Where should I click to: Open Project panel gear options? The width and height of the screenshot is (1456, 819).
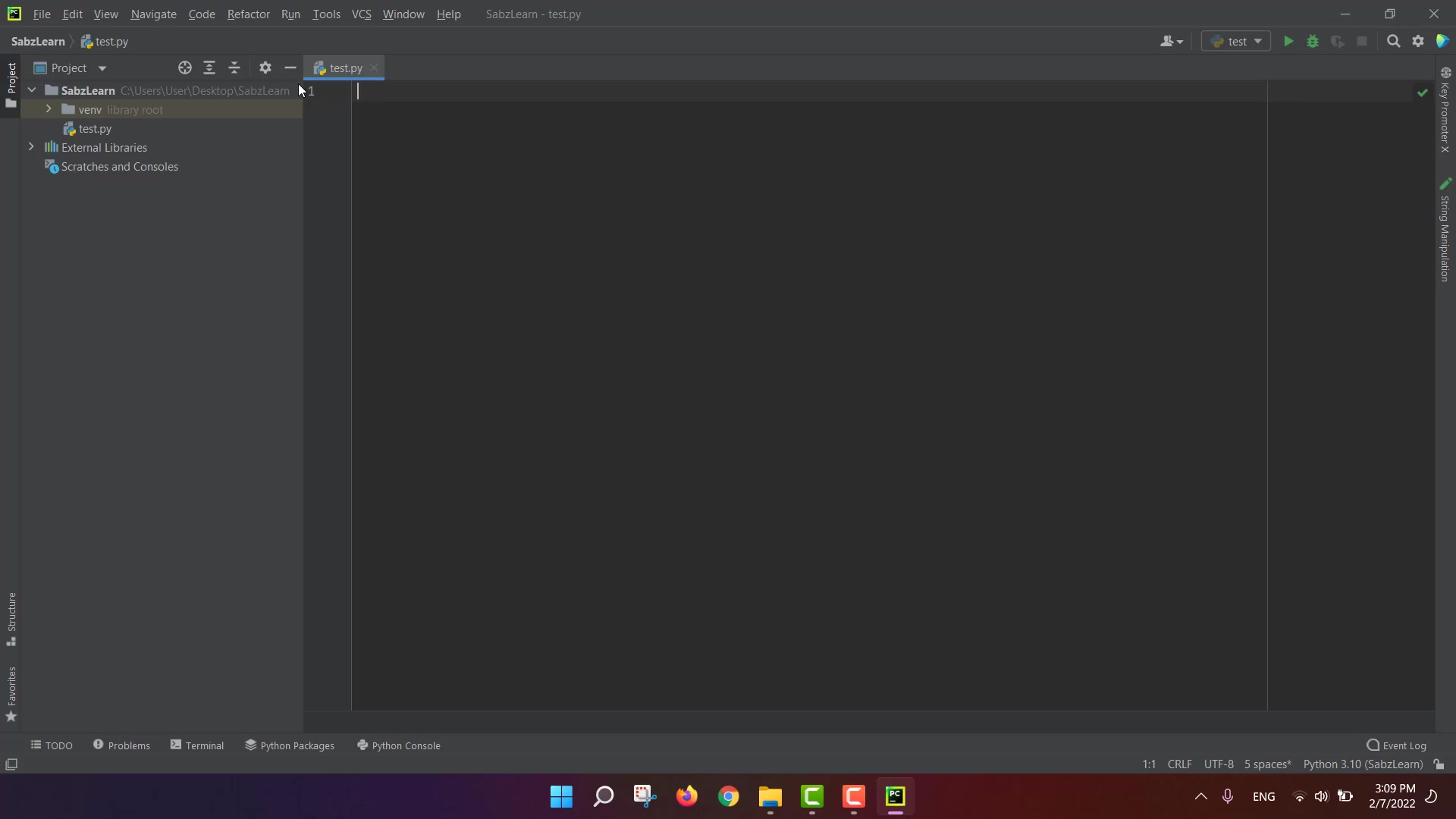(265, 68)
